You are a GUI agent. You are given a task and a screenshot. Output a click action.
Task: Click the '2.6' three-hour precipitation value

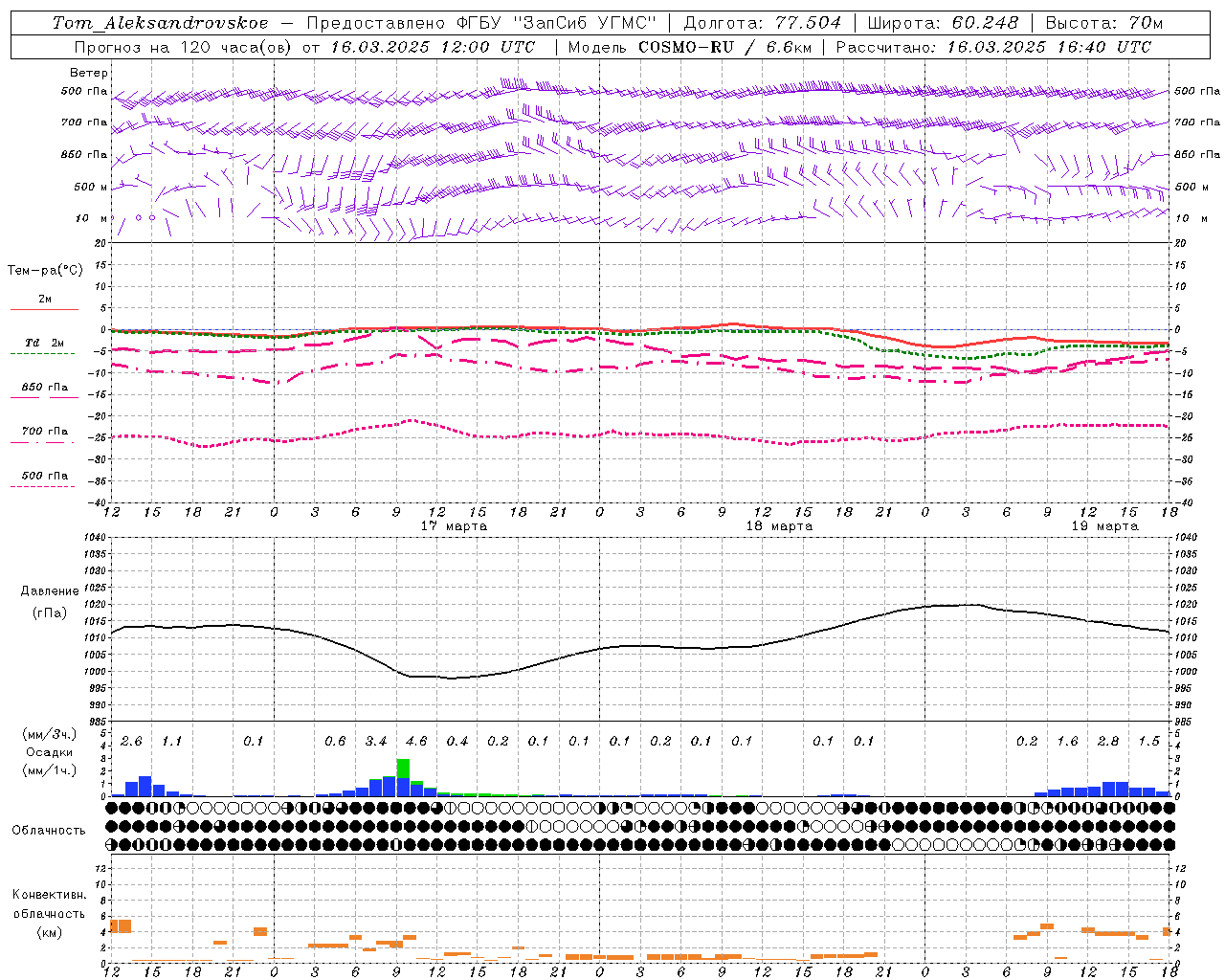[131, 742]
